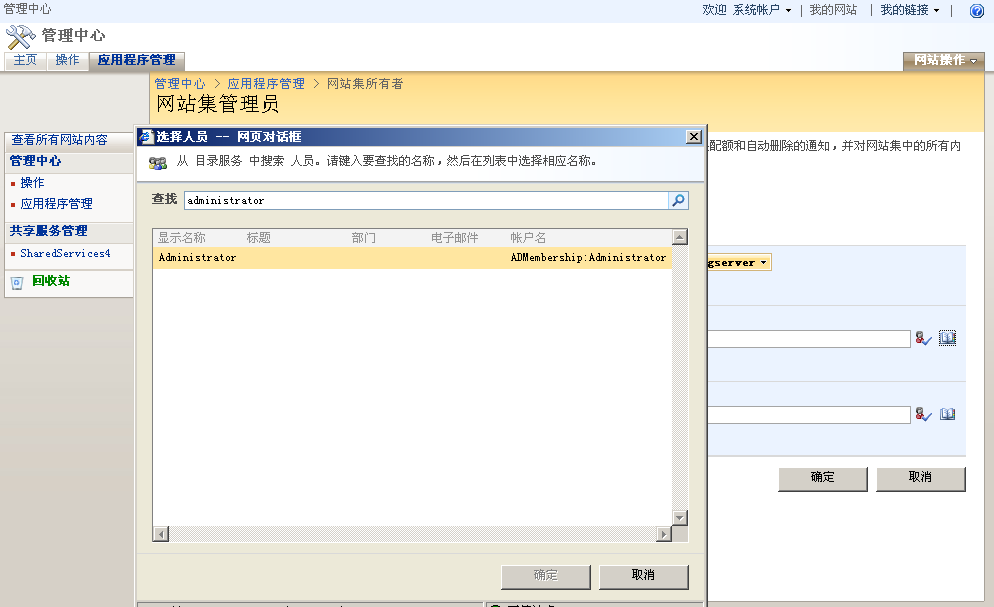Open 回收站 link
994x607 pixels.
coord(51,281)
